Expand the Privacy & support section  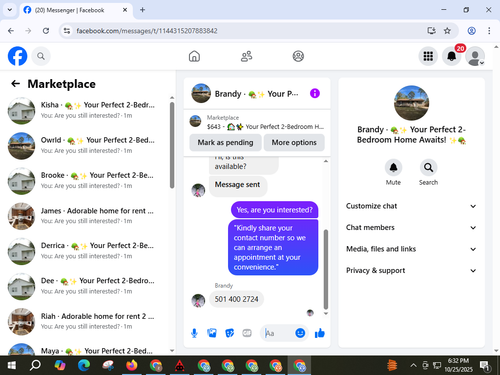[x=411, y=270]
